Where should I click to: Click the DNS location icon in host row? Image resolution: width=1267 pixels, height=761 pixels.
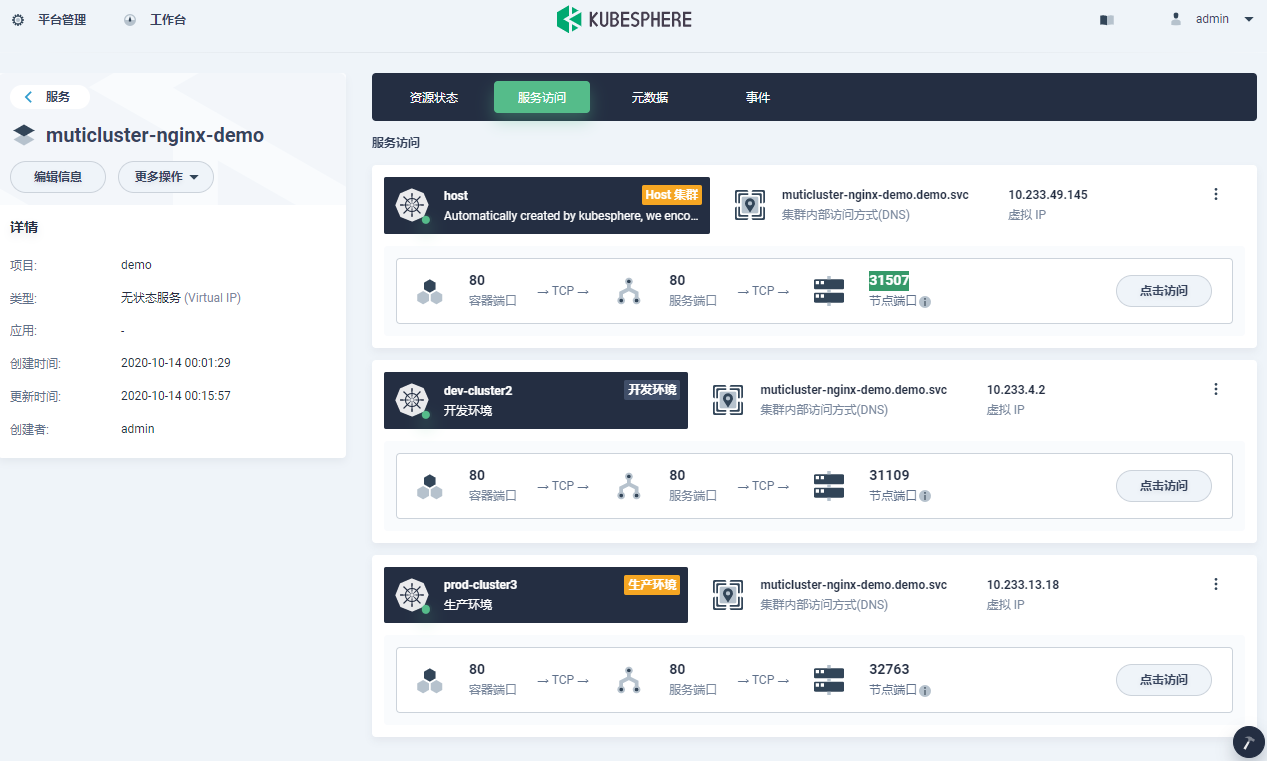(750, 205)
